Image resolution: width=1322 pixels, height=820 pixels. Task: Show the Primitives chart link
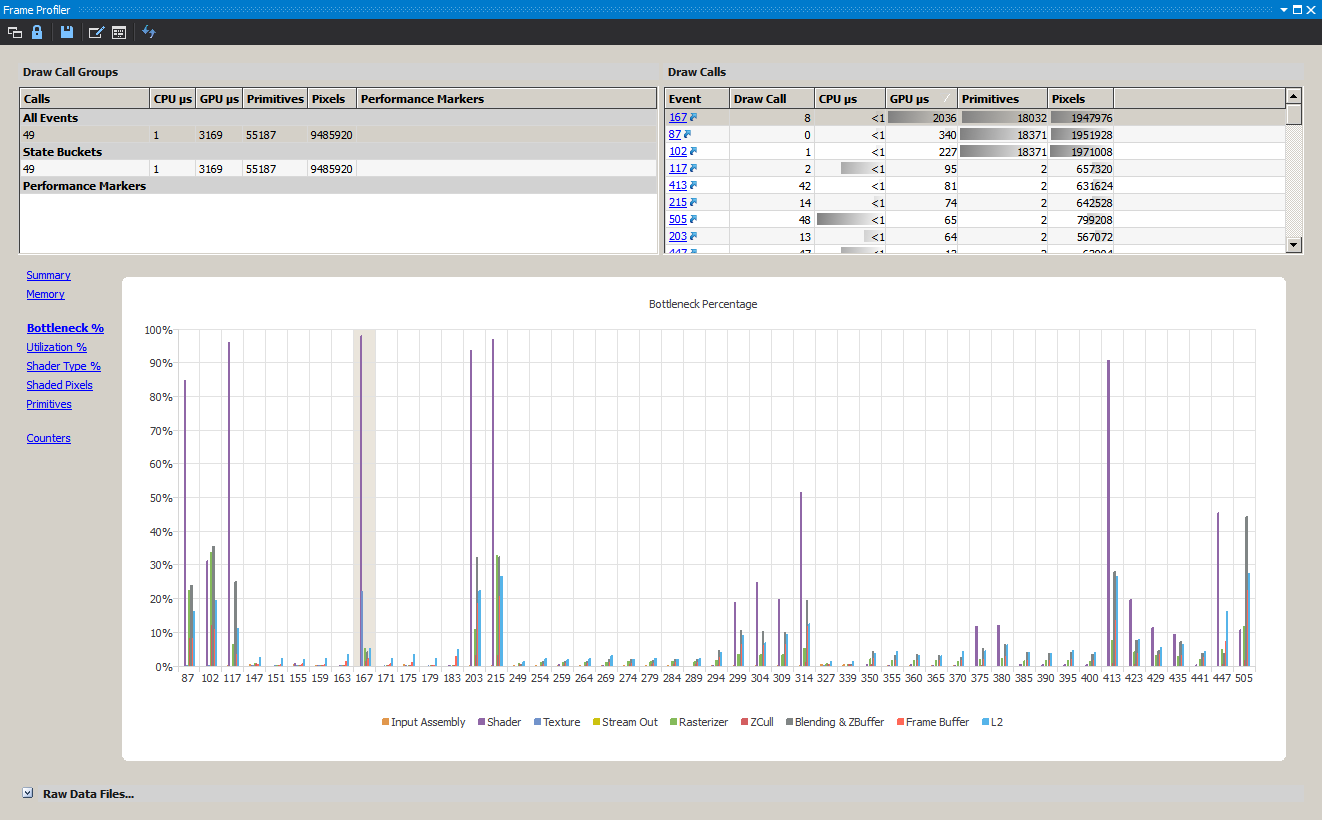(49, 404)
